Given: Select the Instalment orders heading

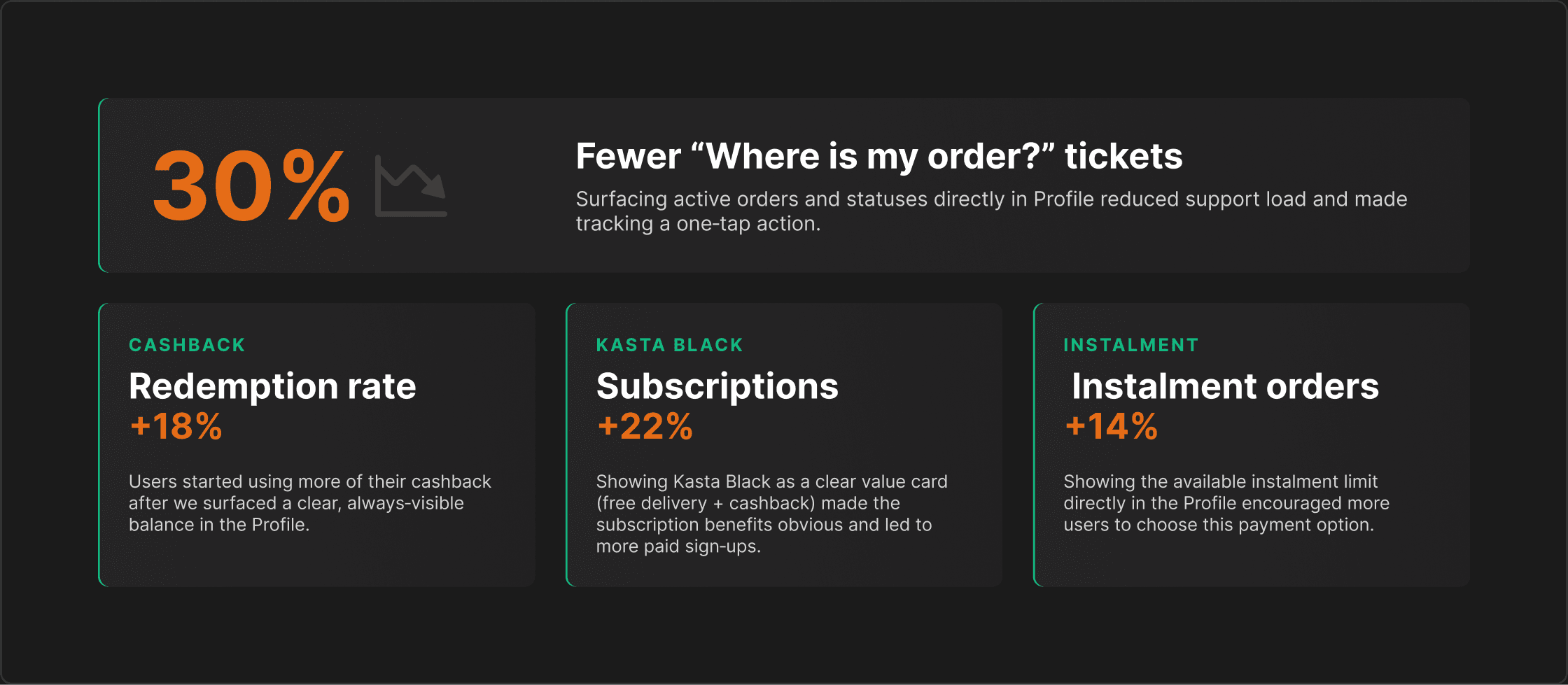Looking at the screenshot, I should coord(1225,386).
